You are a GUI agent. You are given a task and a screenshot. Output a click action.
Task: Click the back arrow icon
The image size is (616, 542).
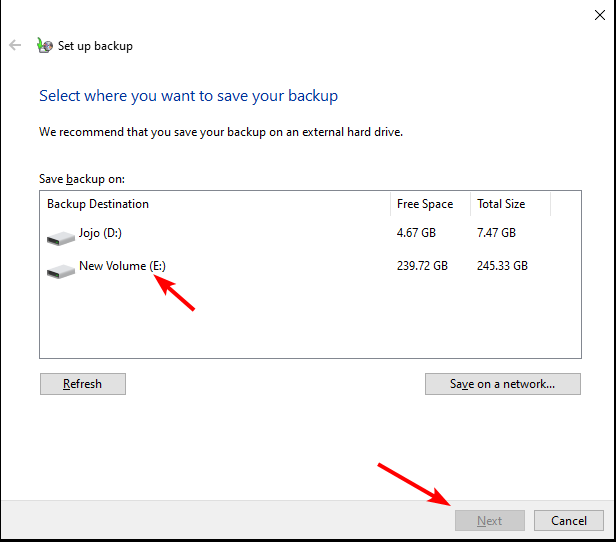point(15,45)
